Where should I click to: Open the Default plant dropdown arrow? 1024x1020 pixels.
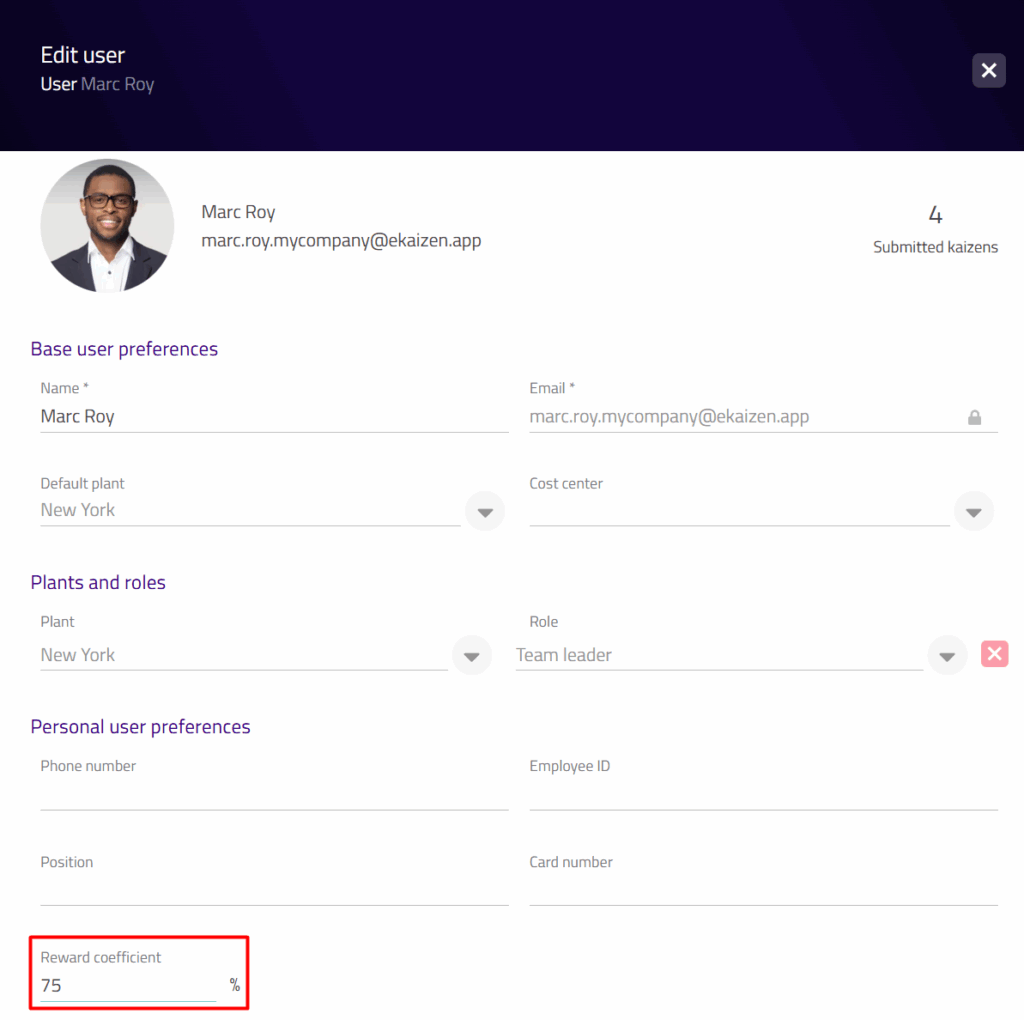[485, 511]
